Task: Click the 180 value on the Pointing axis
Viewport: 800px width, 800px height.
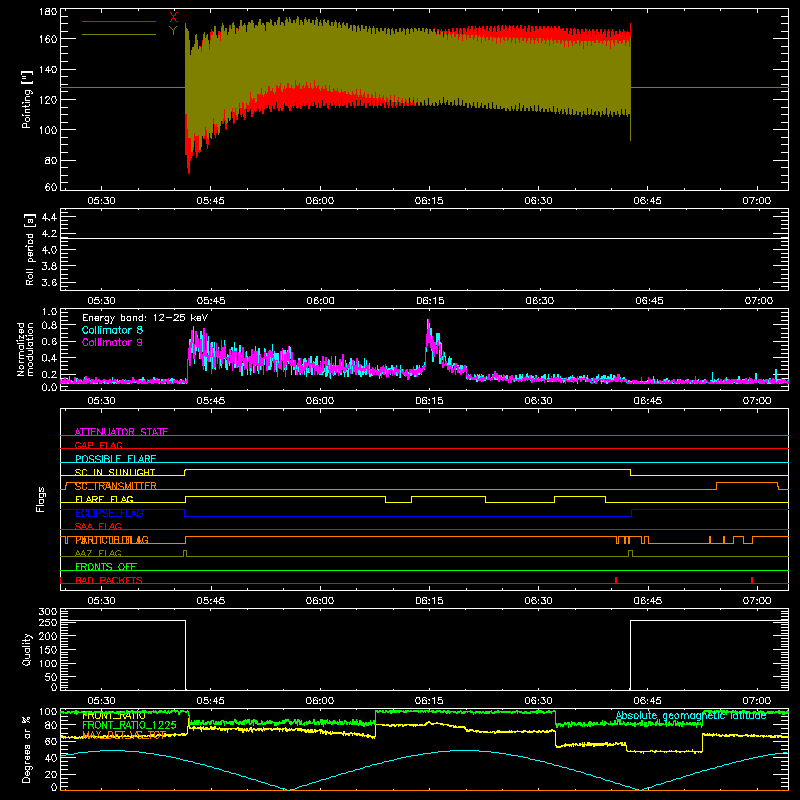Action: pyautogui.click(x=48, y=12)
